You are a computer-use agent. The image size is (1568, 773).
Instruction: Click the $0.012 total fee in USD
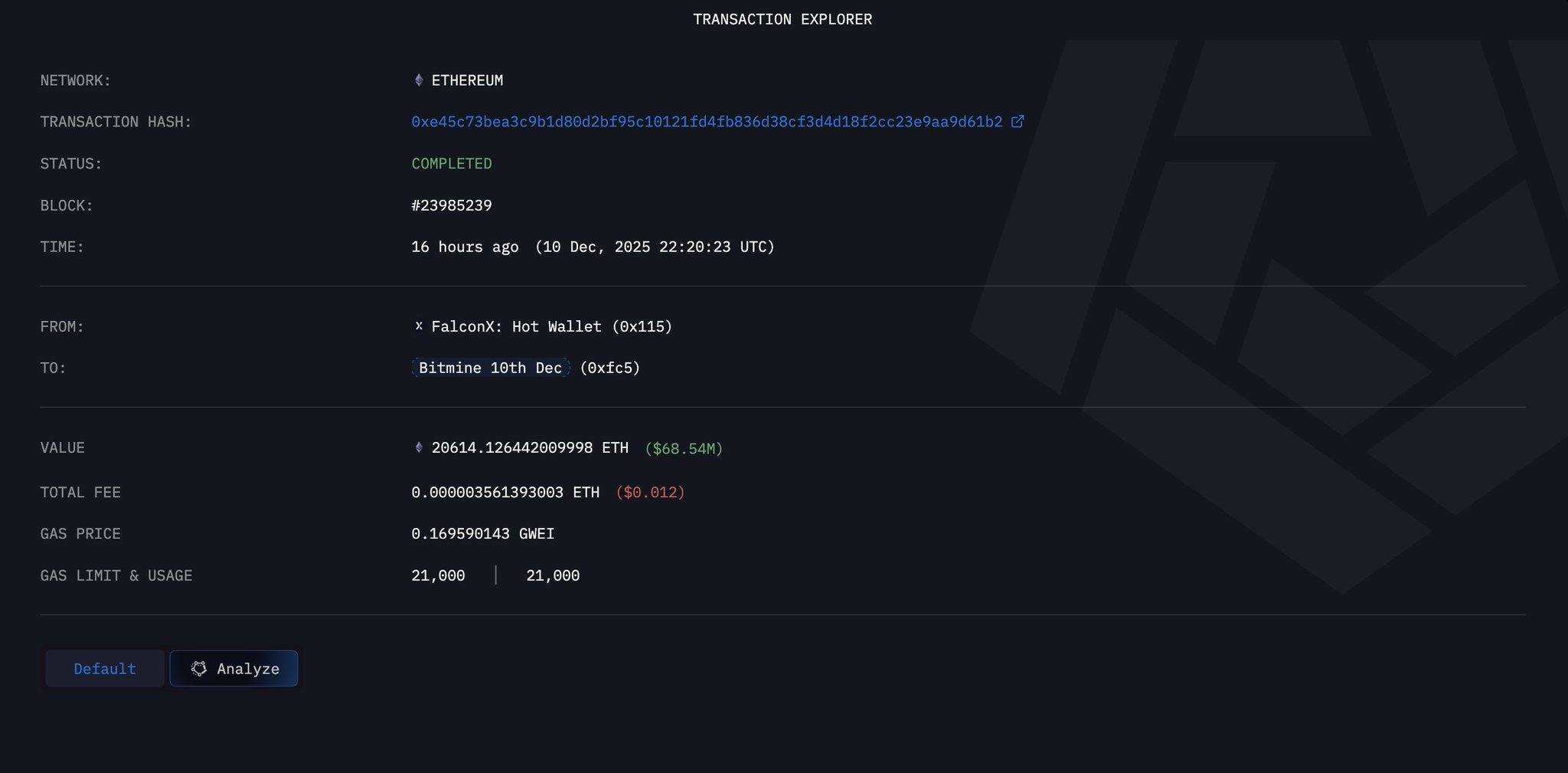click(x=651, y=493)
